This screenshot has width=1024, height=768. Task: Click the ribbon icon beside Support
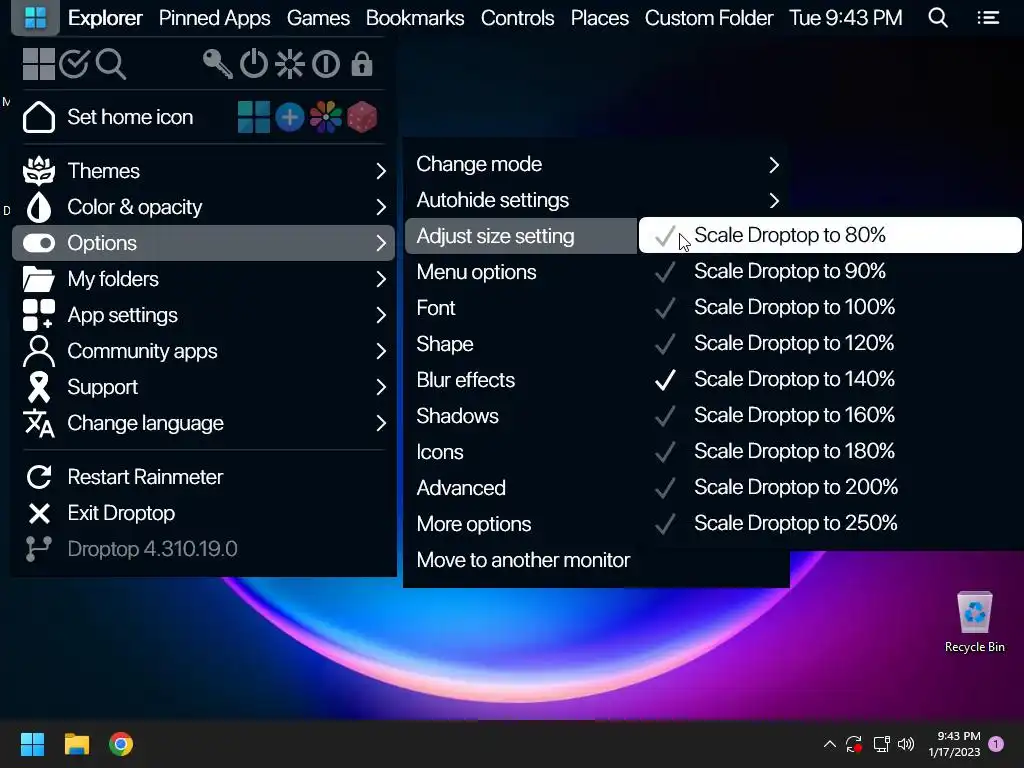(39, 387)
